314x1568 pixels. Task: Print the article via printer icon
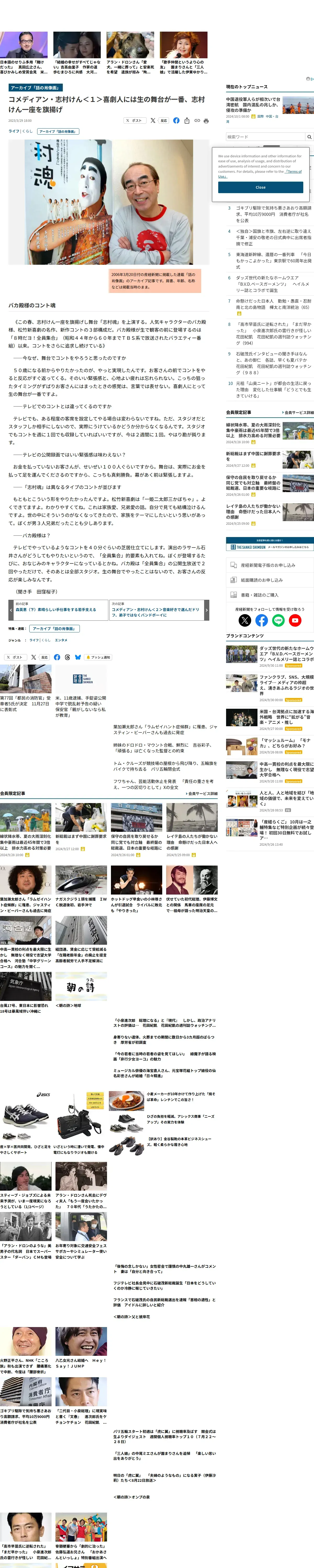[x=206, y=120]
